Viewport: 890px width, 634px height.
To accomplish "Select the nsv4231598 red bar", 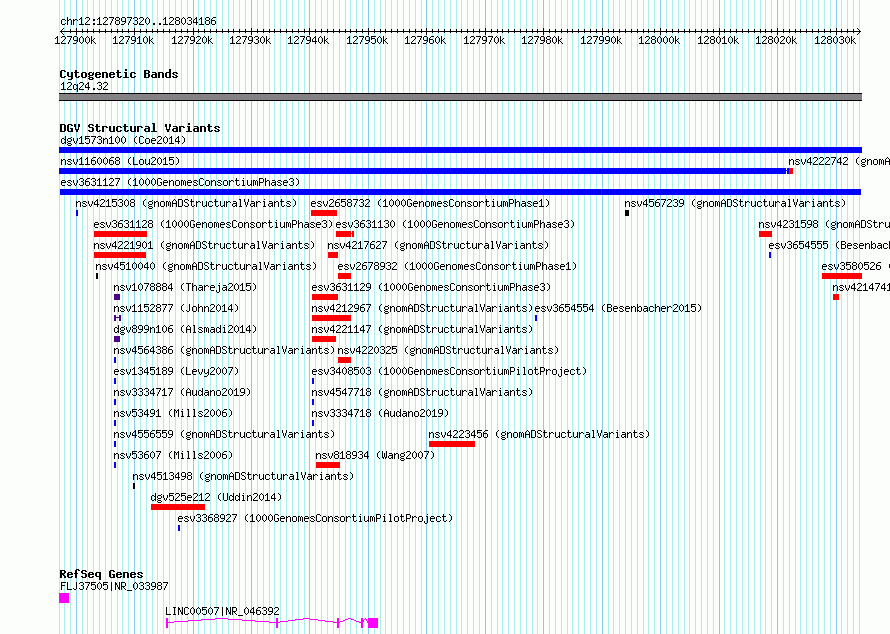I will click(x=765, y=234).
